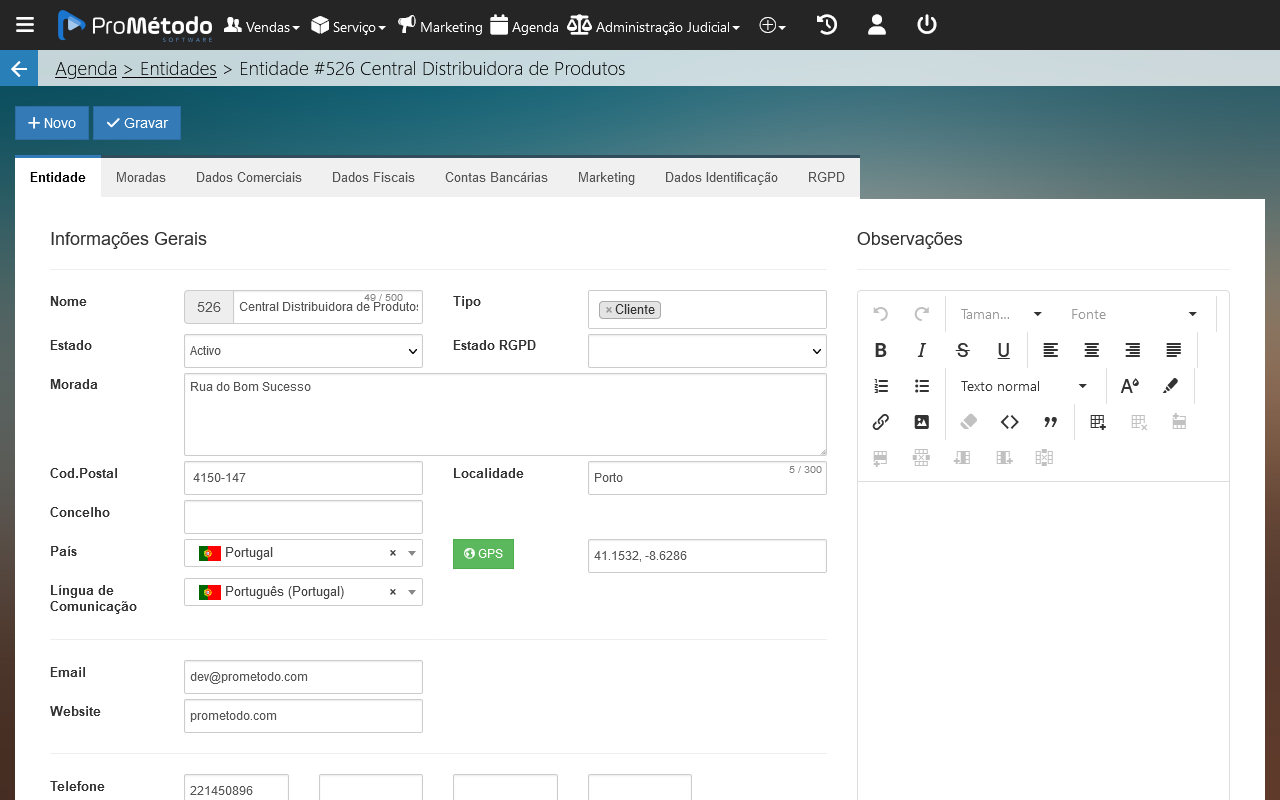
Task: Insert a table in the editor
Action: (x=1098, y=422)
